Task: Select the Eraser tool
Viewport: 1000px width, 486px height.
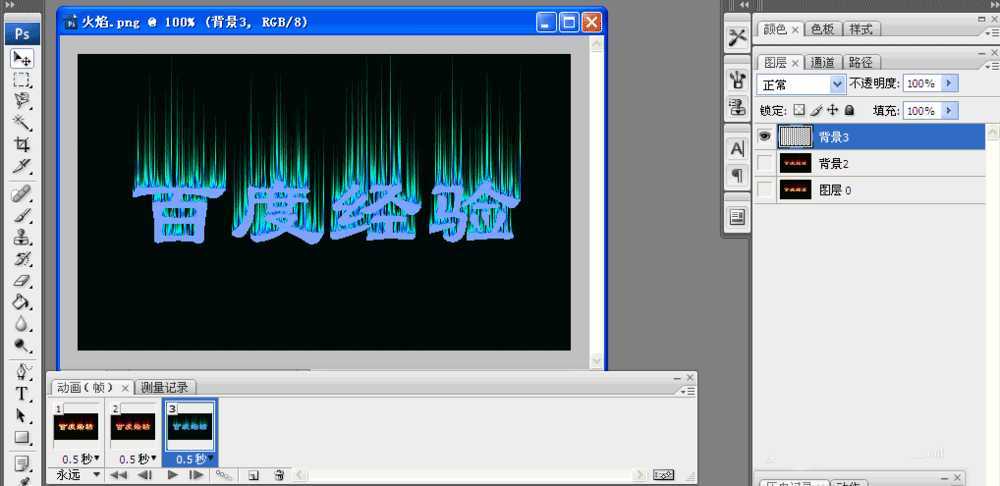Action: (x=22, y=281)
